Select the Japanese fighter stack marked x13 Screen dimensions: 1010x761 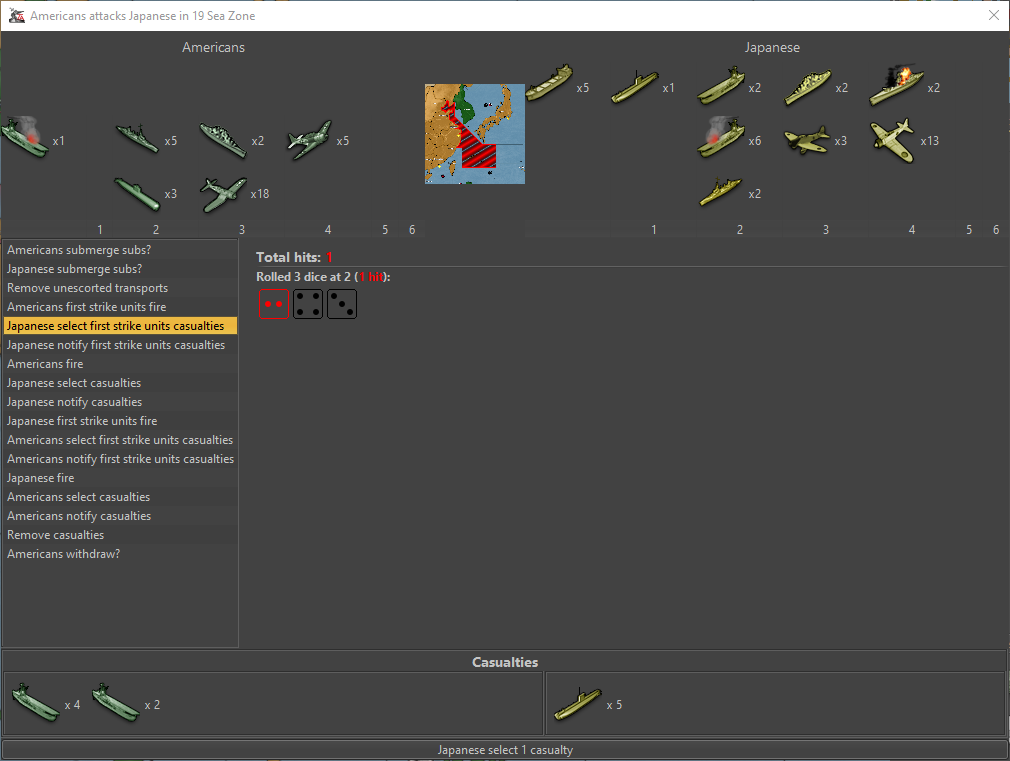click(x=892, y=139)
